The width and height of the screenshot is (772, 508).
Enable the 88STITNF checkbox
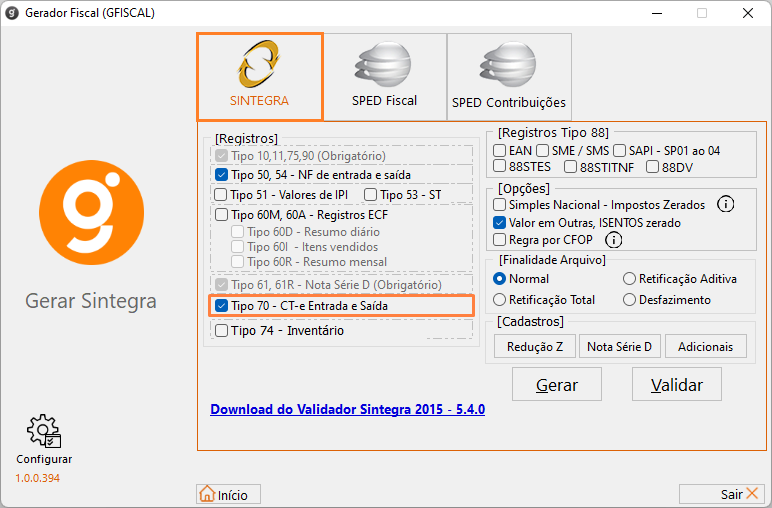[x=570, y=167]
